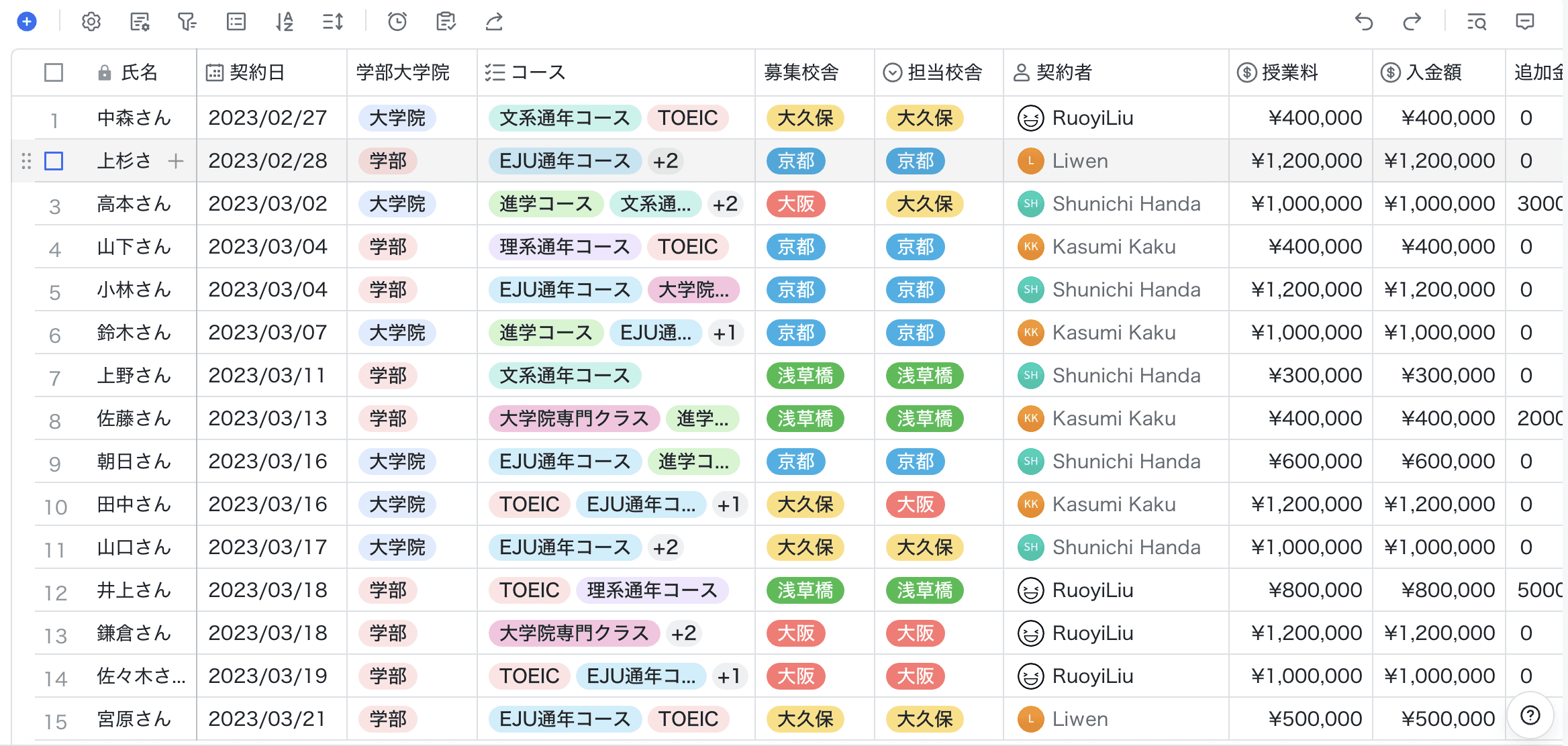Click the blue add record plus button
Image resolution: width=1568 pixels, height=746 pixels.
27,22
